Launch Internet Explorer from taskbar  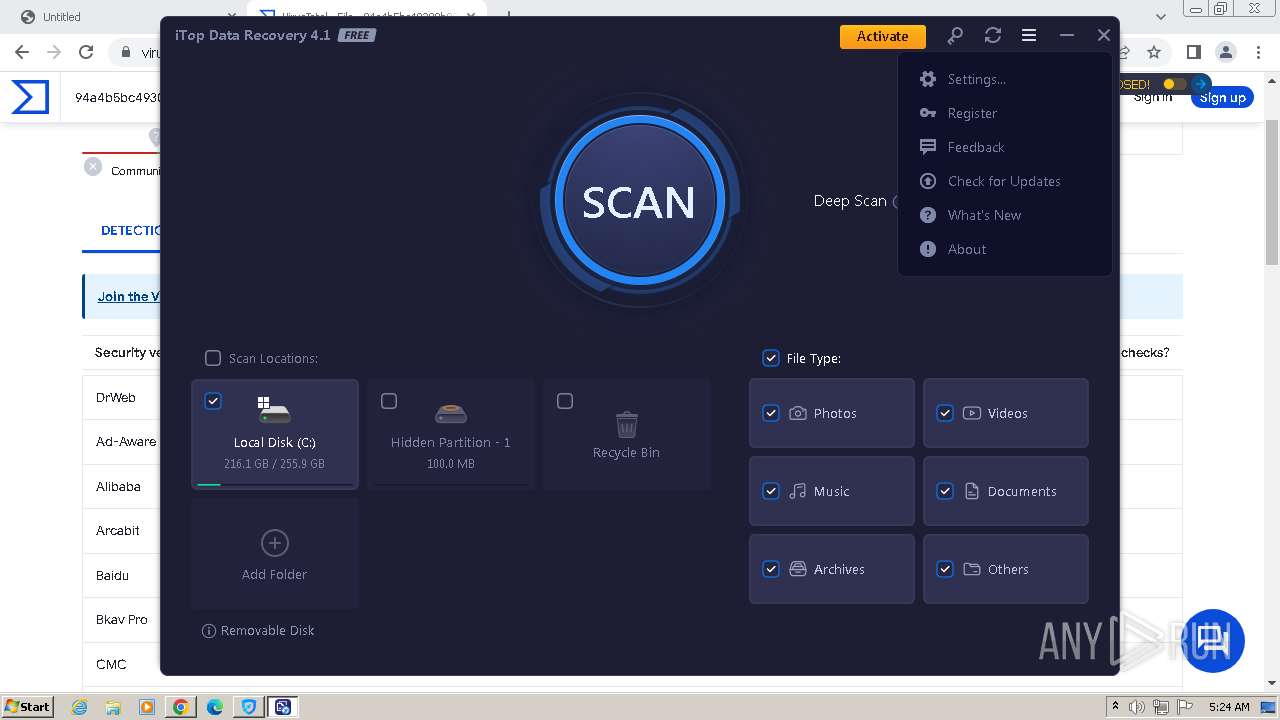(79, 707)
